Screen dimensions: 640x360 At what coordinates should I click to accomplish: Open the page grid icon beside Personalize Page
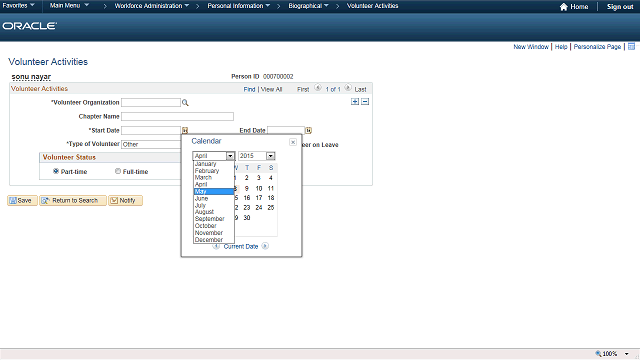(x=631, y=47)
